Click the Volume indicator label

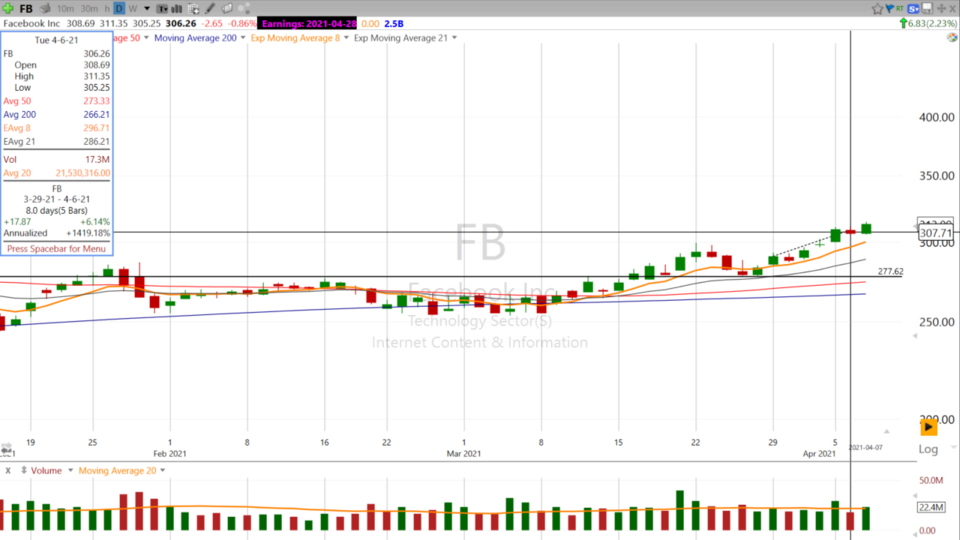click(47, 470)
